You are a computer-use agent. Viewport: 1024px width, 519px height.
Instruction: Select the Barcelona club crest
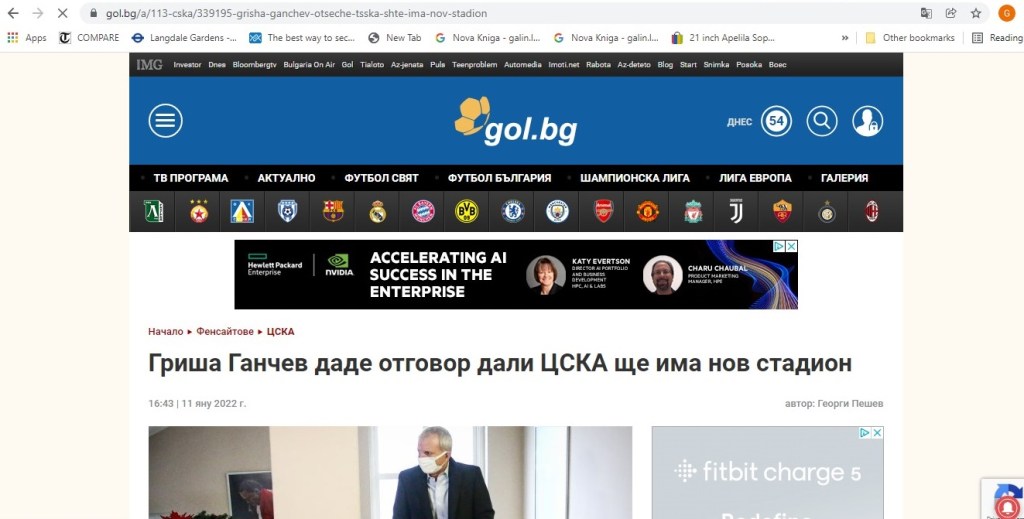pos(333,211)
